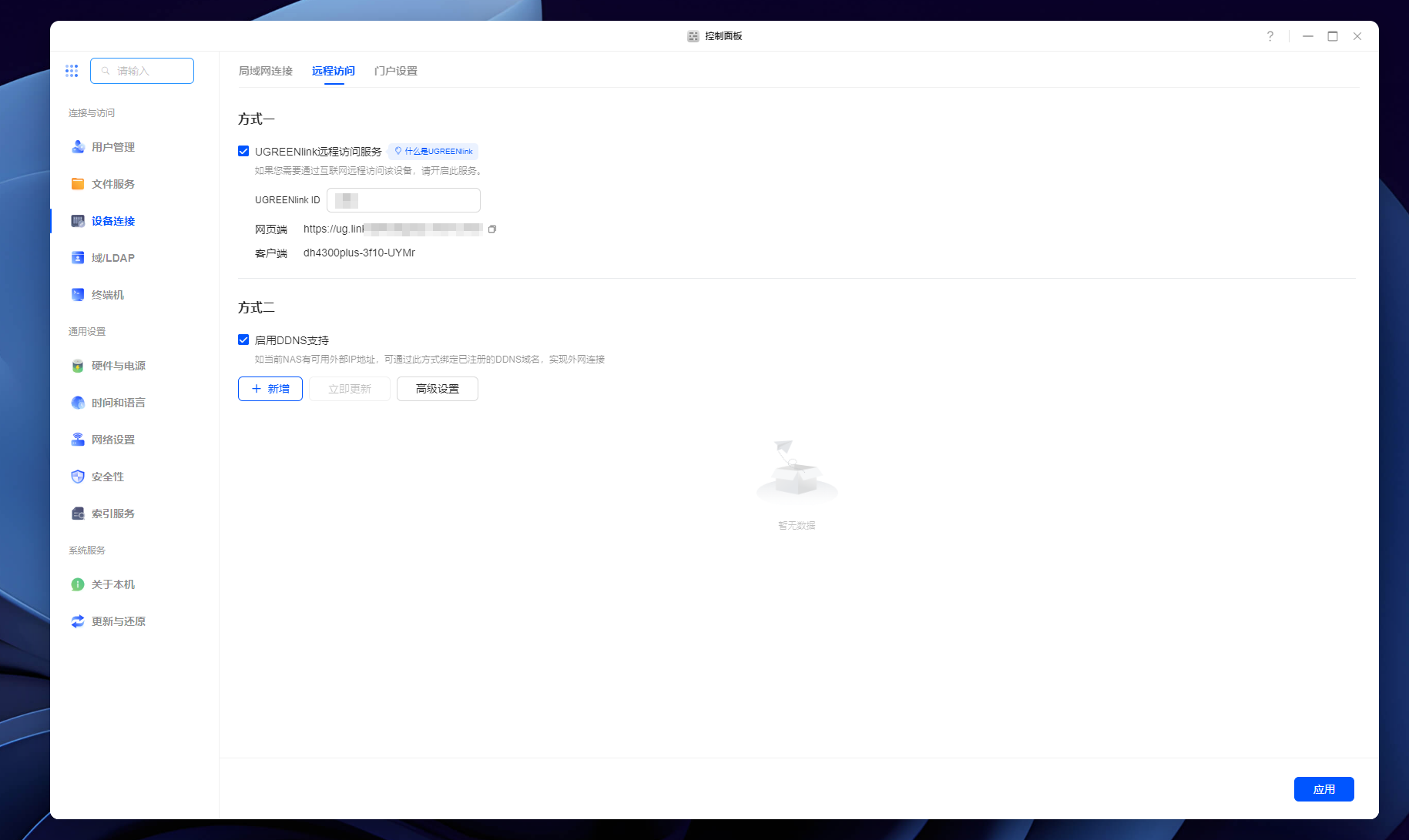
Task: Click the 设备连接 sidebar icon
Action: click(x=78, y=221)
